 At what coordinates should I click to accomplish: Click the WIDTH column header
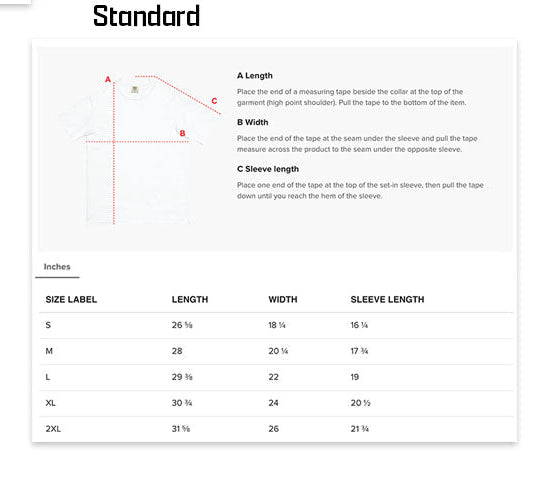(x=283, y=299)
